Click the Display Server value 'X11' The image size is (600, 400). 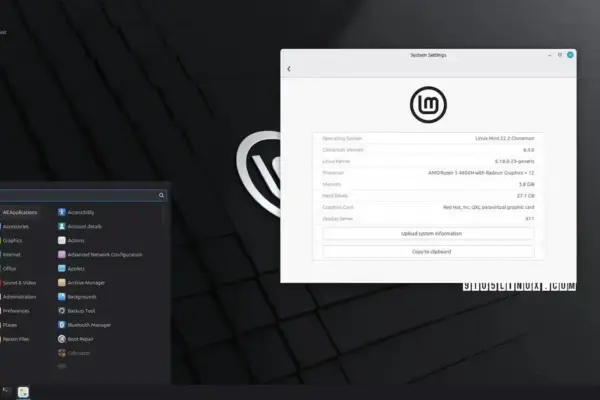click(x=530, y=219)
